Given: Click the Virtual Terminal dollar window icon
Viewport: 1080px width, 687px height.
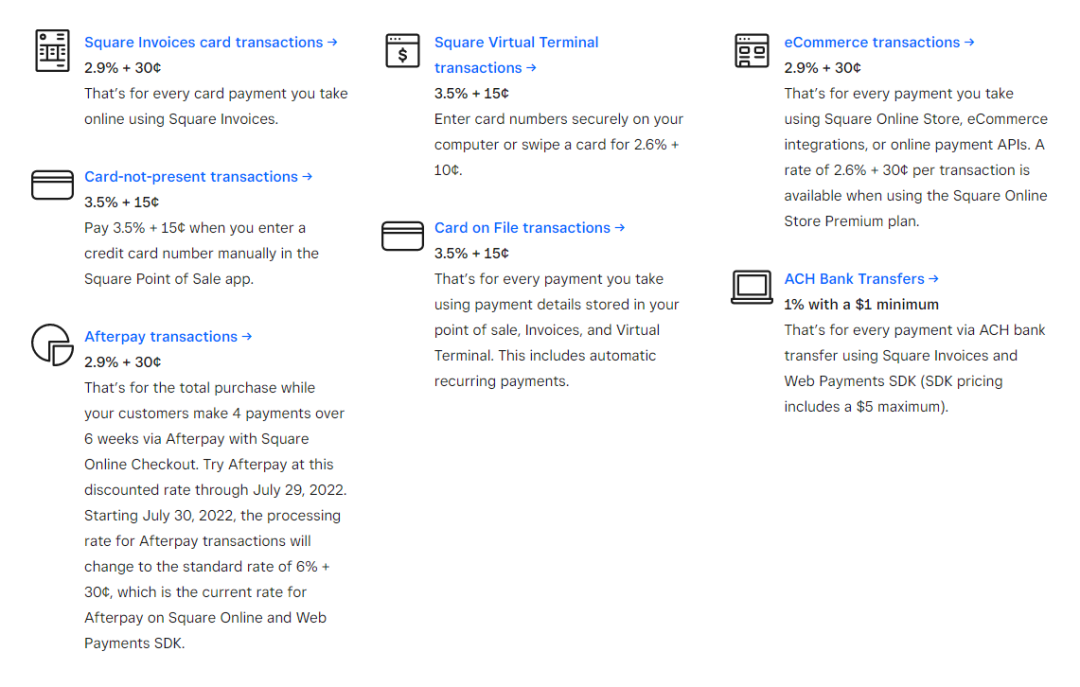Looking at the screenshot, I should point(402,50).
